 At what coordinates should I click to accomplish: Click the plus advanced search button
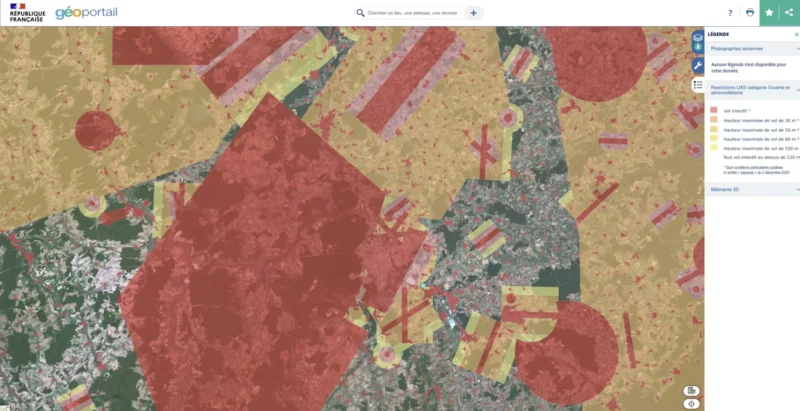tap(473, 13)
